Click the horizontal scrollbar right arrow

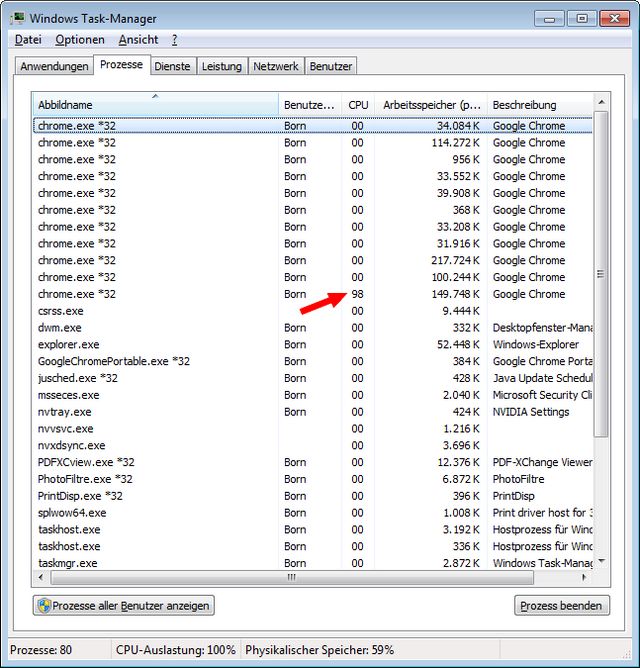(x=584, y=578)
